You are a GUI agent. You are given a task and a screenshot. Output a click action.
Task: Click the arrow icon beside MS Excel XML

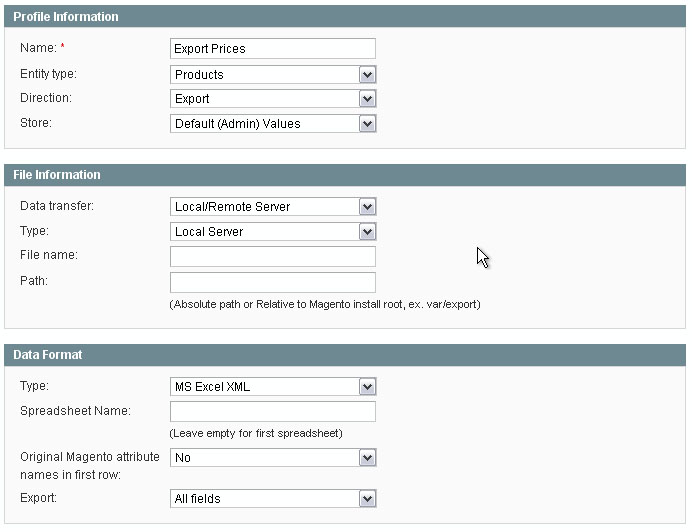[x=367, y=387]
